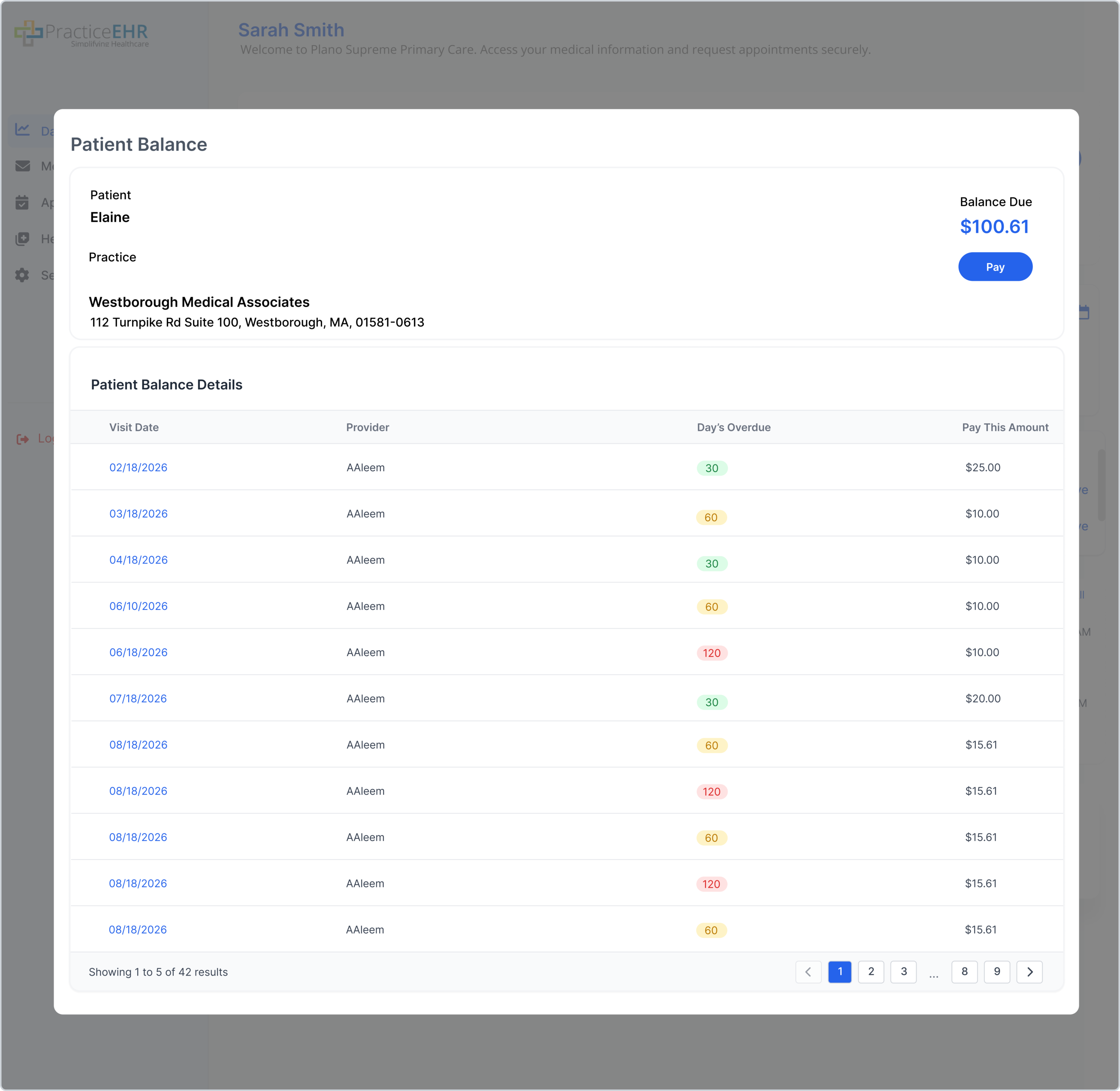The height and width of the screenshot is (1091, 1120).
Task: Click the Pay This Amount column header
Action: (1005, 428)
